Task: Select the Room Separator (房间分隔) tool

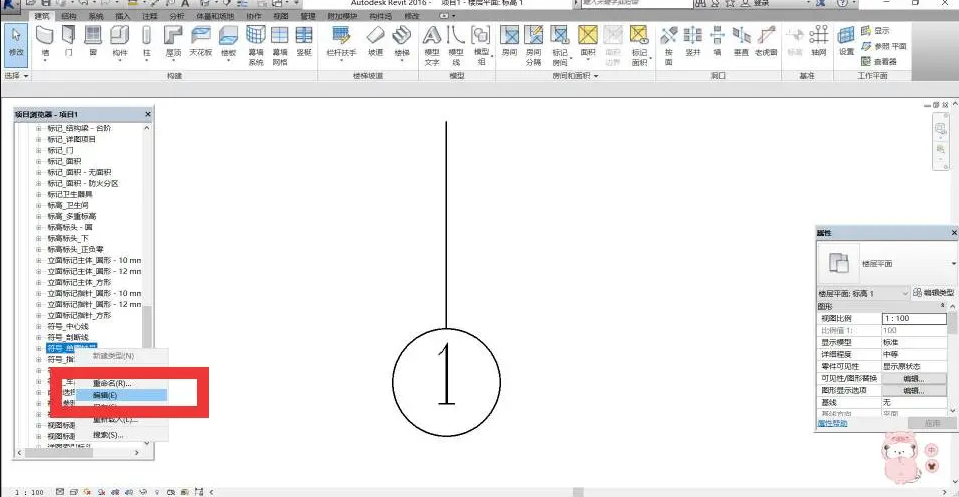Action: pos(533,46)
